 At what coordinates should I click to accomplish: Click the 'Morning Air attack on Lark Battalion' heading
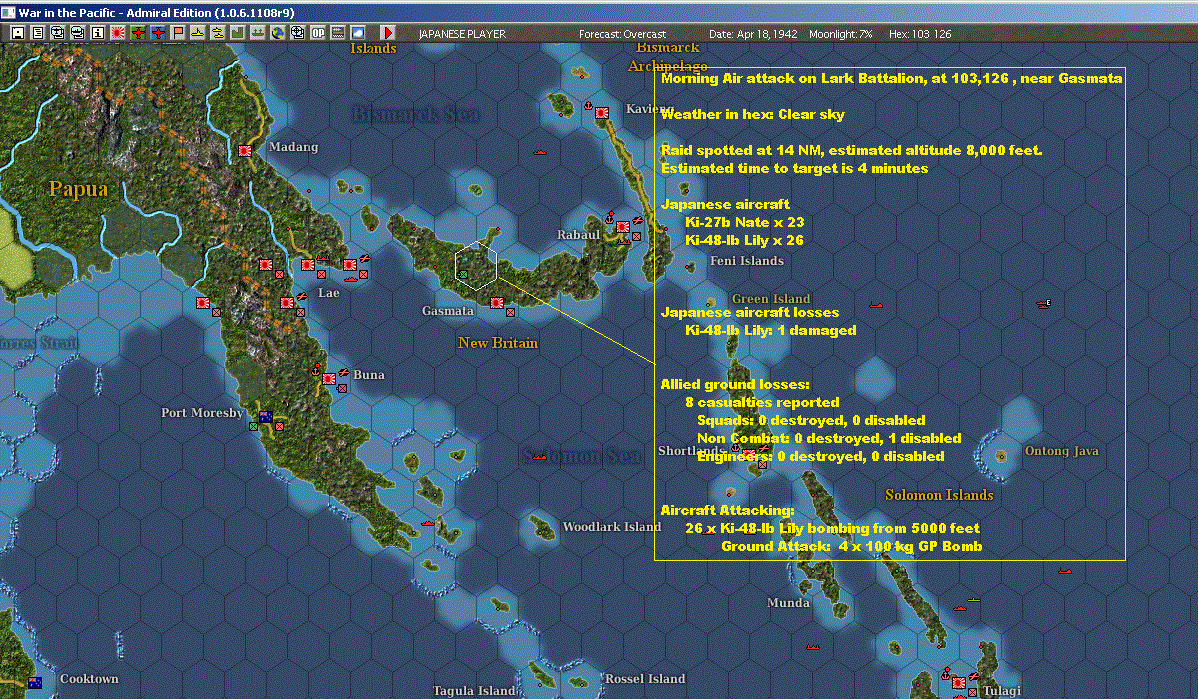coord(892,78)
